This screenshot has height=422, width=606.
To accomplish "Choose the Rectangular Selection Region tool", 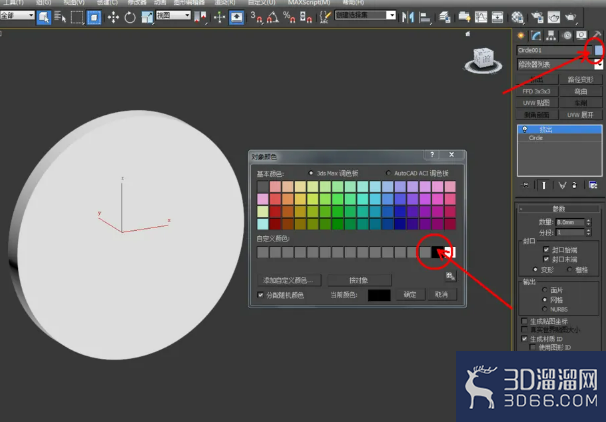I will click(x=77, y=17).
